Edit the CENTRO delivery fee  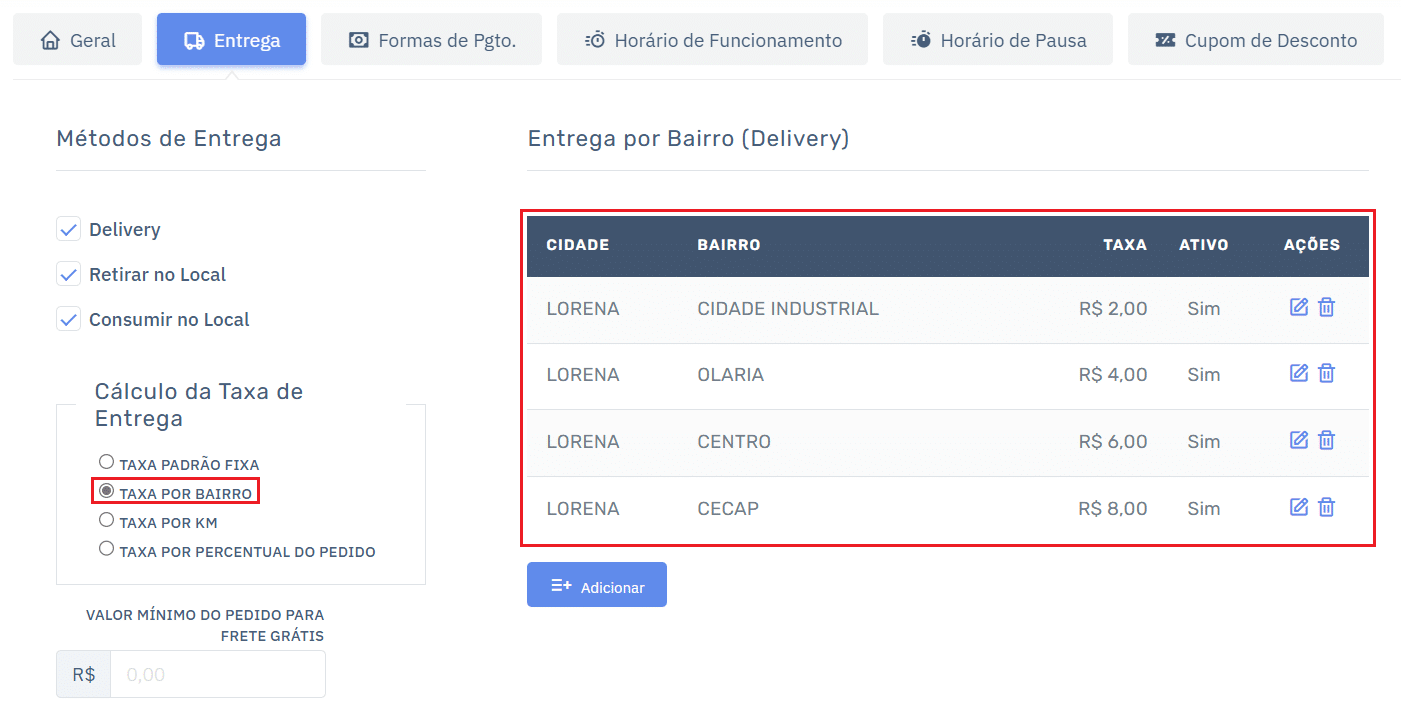1298,440
